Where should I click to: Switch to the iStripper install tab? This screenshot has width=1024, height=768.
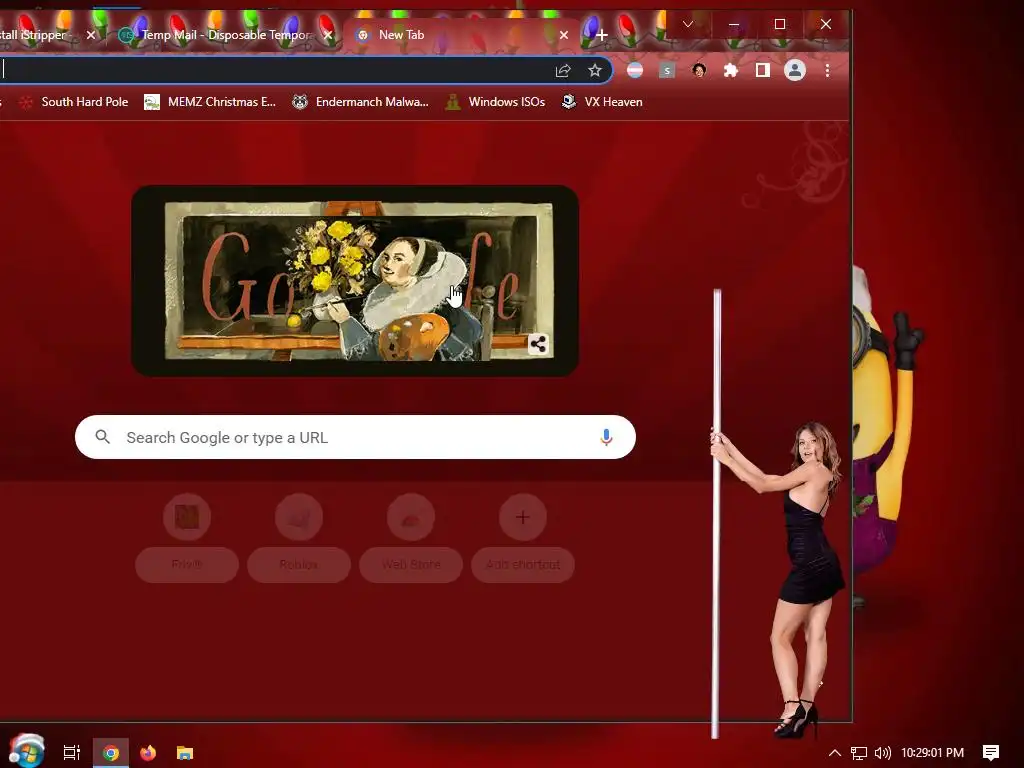pos(39,35)
